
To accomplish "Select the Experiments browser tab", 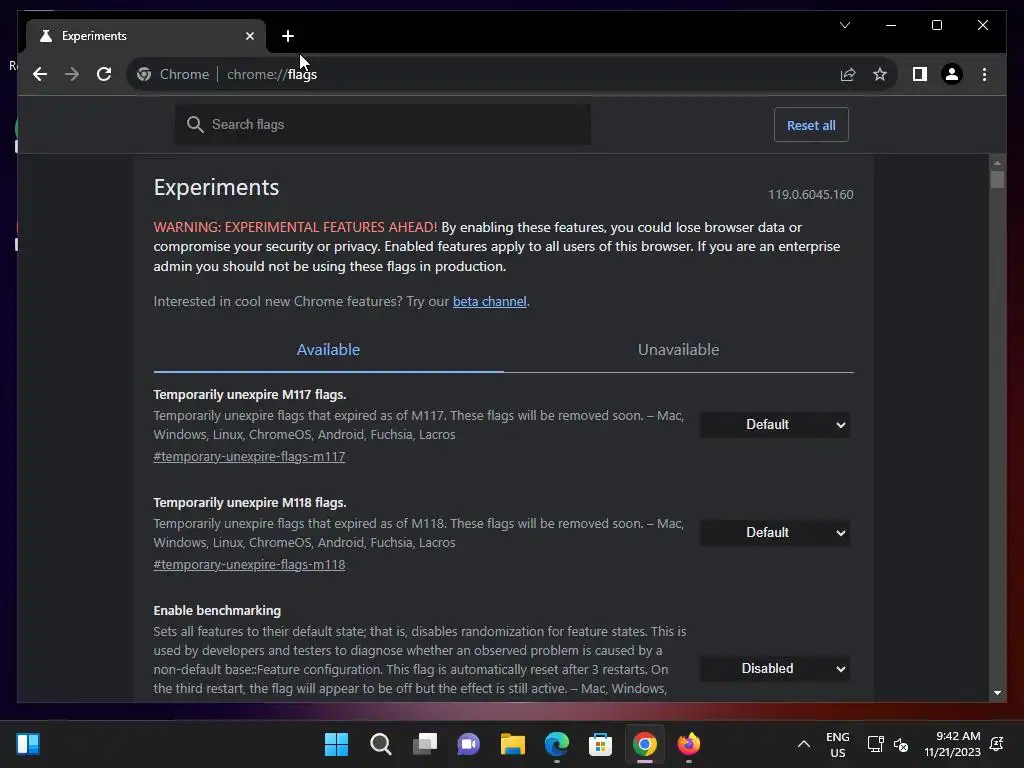I will click(x=146, y=36).
